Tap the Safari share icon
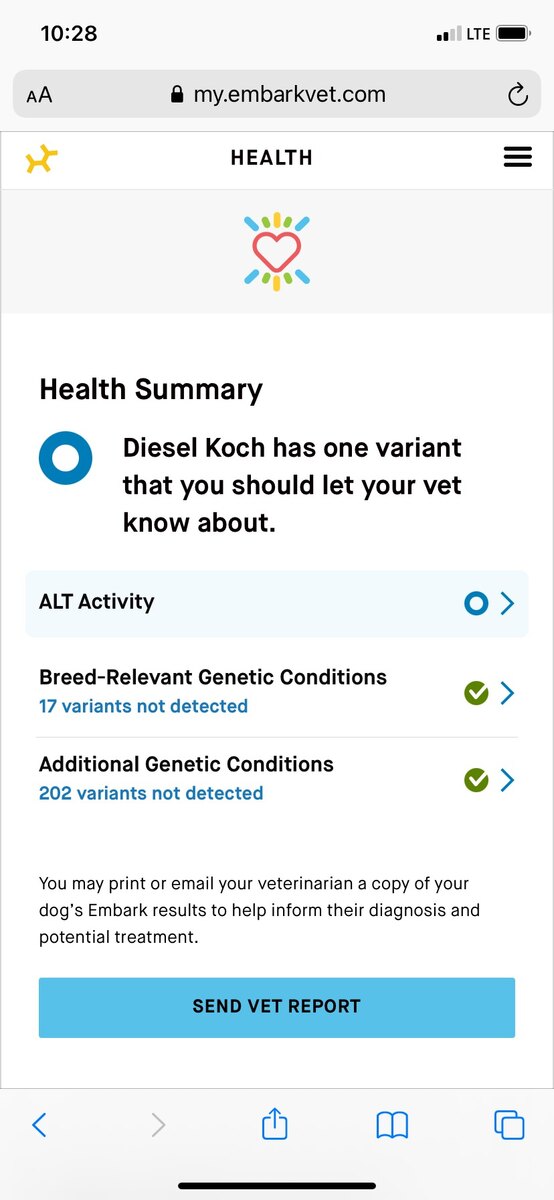554x1200 pixels. pyautogui.click(x=275, y=1124)
